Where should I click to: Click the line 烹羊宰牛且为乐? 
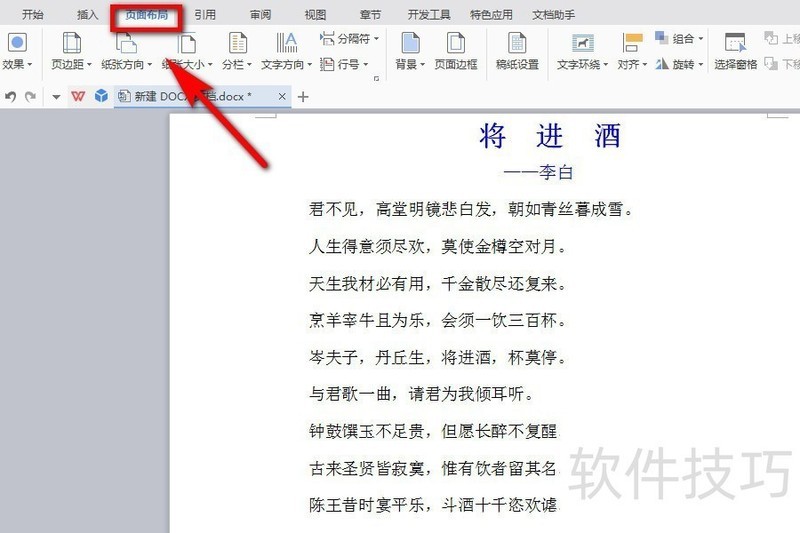366,320
